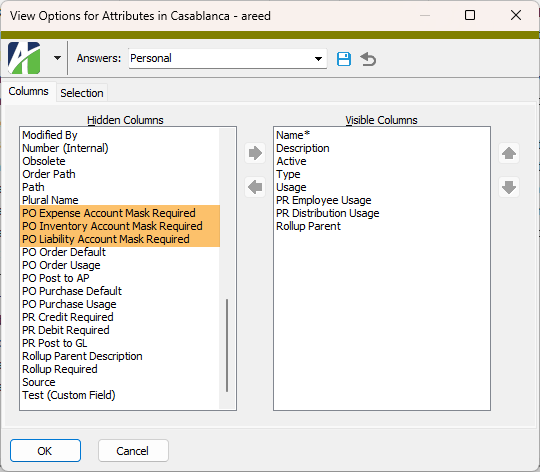Click the save answers floppy disk icon

[343, 59]
